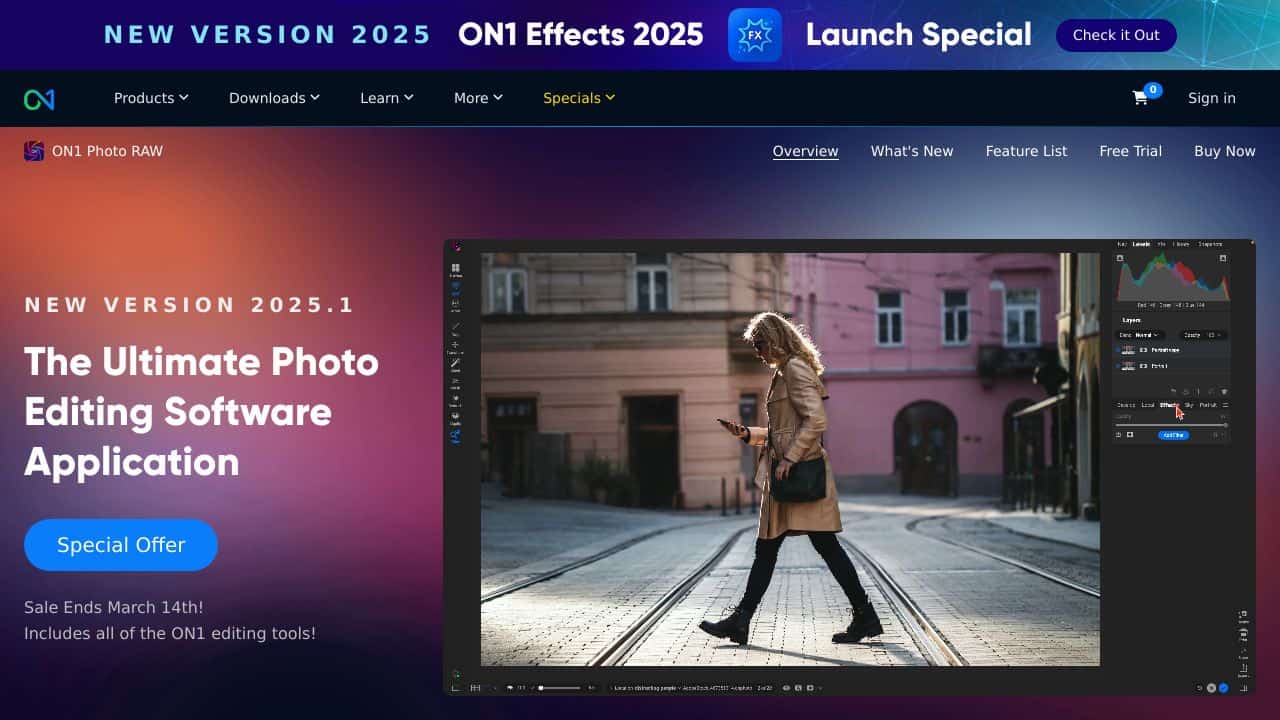Click the eye preview icon in bottom bar

[x=786, y=688]
